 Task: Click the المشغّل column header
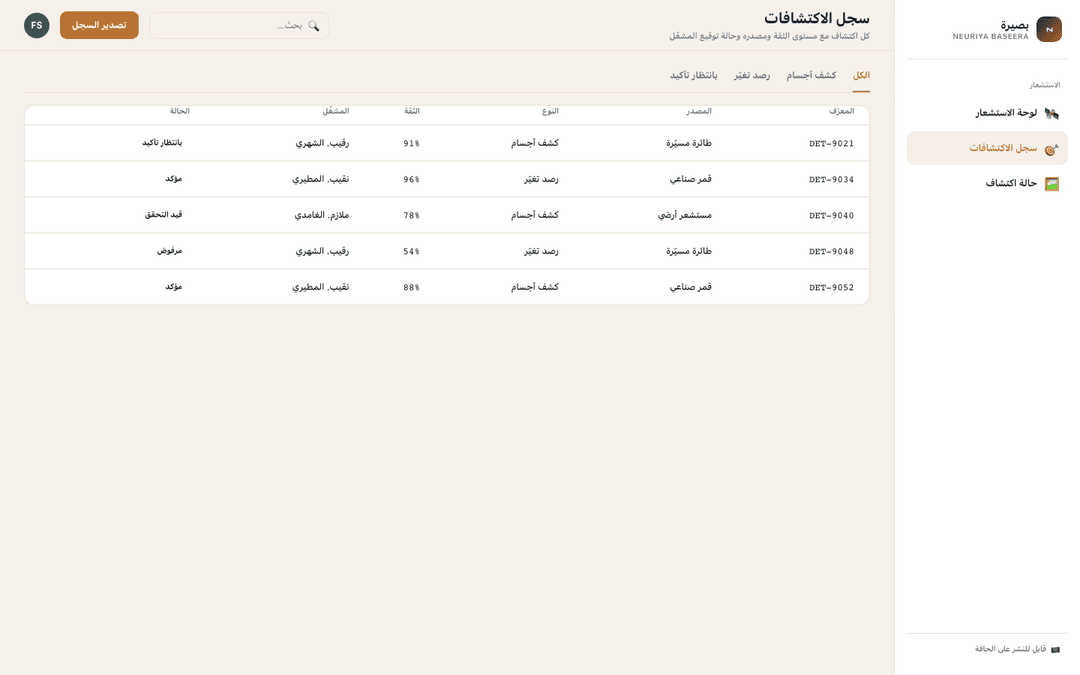click(336, 111)
